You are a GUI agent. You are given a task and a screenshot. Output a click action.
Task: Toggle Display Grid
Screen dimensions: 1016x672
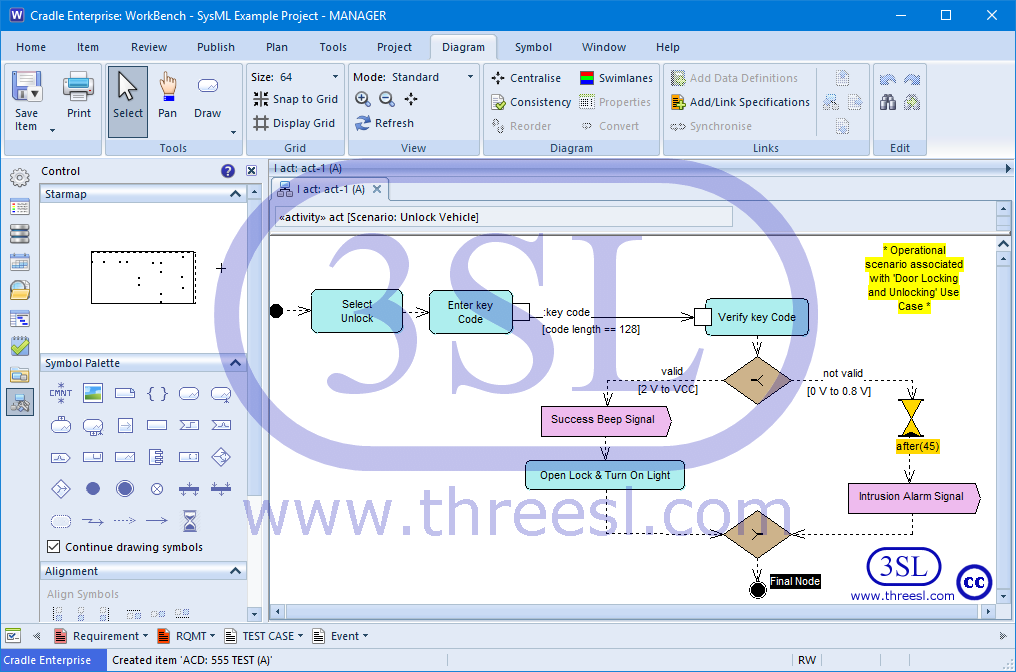point(294,123)
